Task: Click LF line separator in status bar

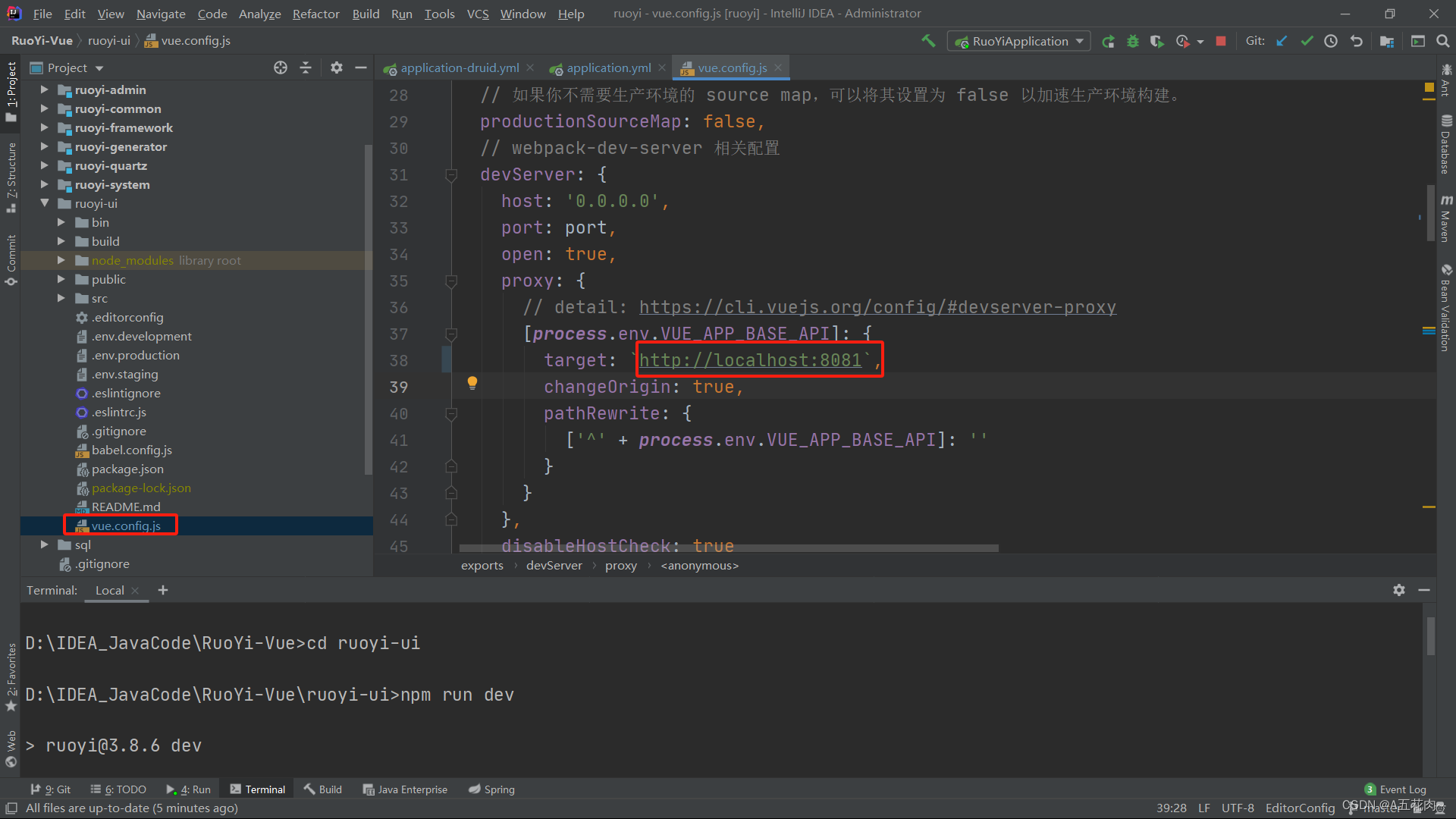Action: (x=1203, y=808)
